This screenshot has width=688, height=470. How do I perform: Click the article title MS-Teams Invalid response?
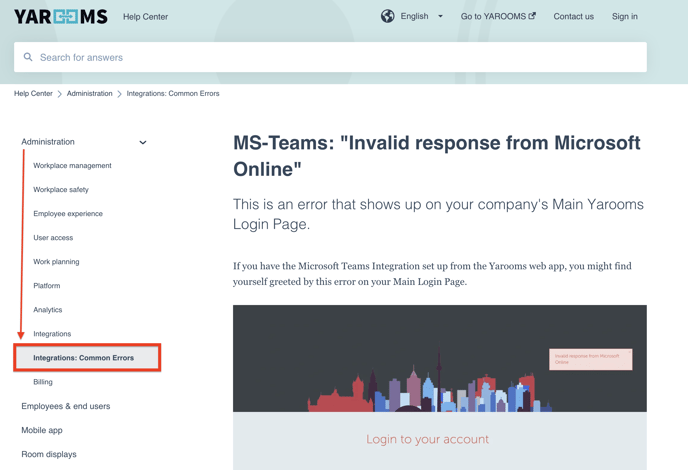(437, 156)
